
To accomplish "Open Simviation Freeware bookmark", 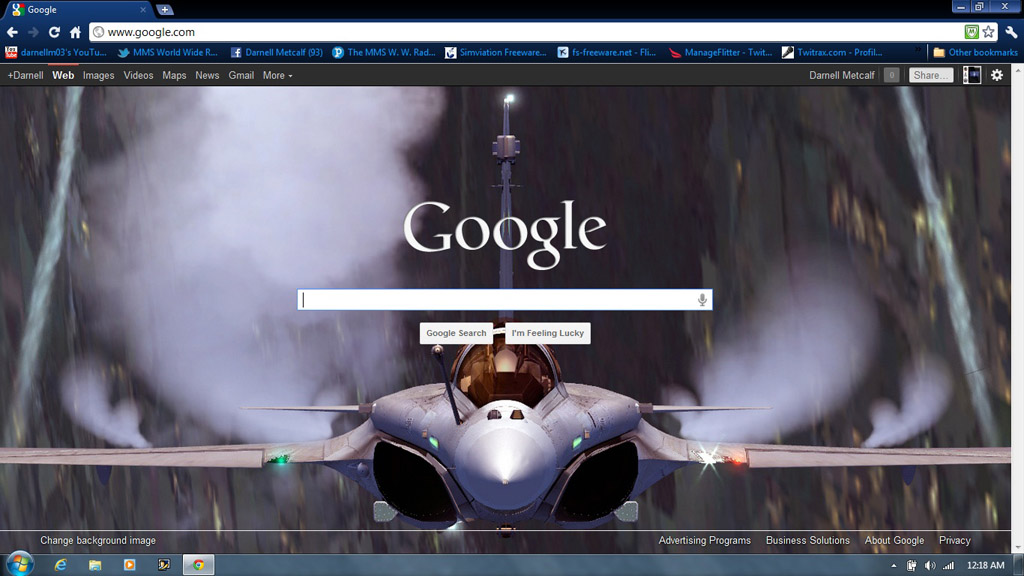I will (496, 52).
